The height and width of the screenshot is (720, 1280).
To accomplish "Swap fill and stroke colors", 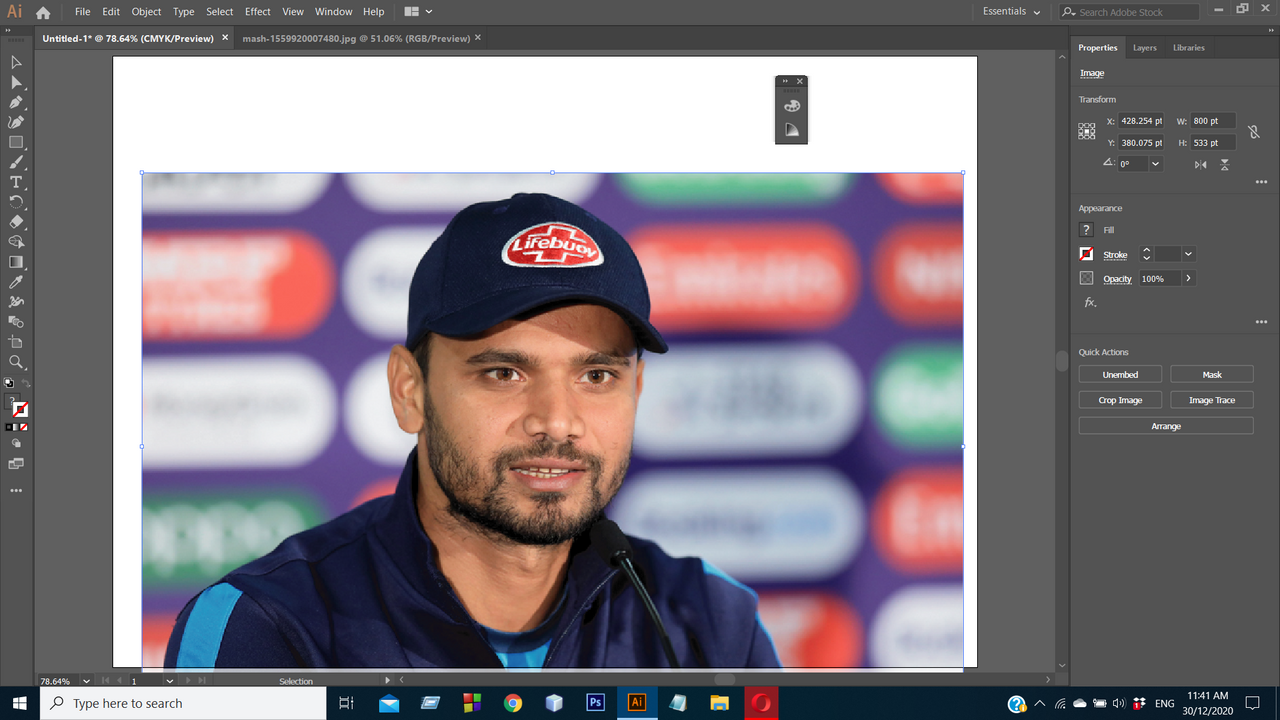I will tap(26, 383).
